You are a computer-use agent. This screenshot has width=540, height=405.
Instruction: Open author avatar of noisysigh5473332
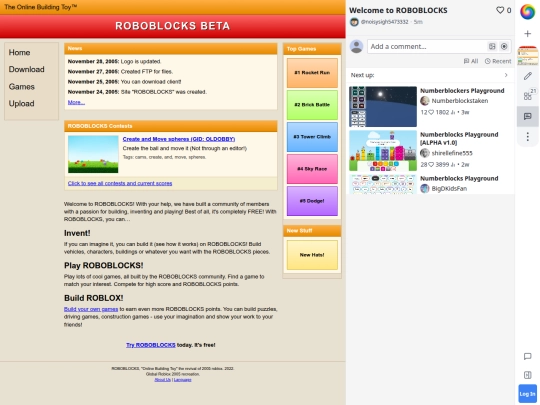point(354,22)
